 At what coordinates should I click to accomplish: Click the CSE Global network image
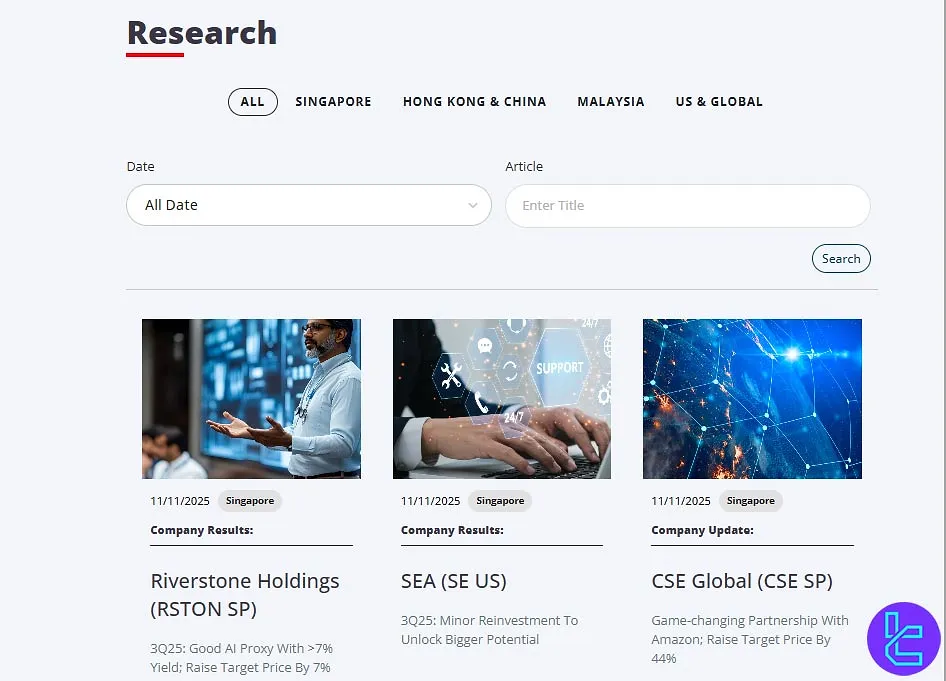pyautogui.click(x=751, y=398)
